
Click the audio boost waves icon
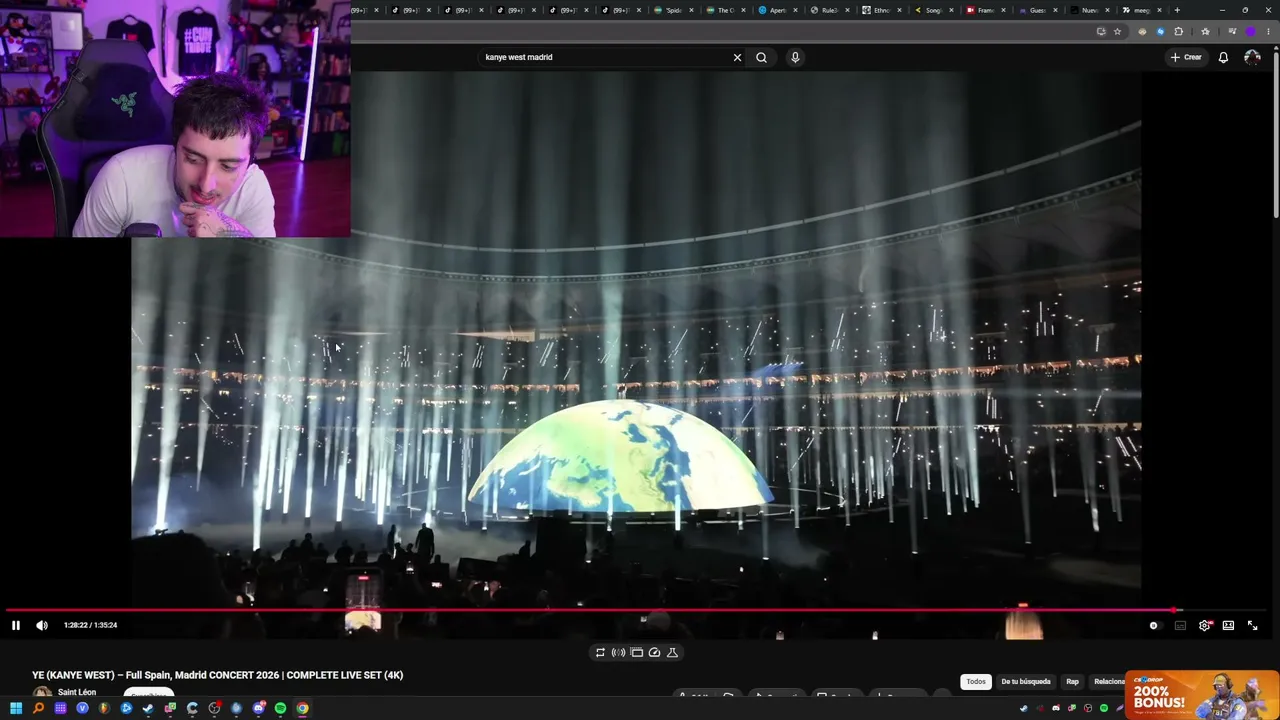tap(618, 652)
